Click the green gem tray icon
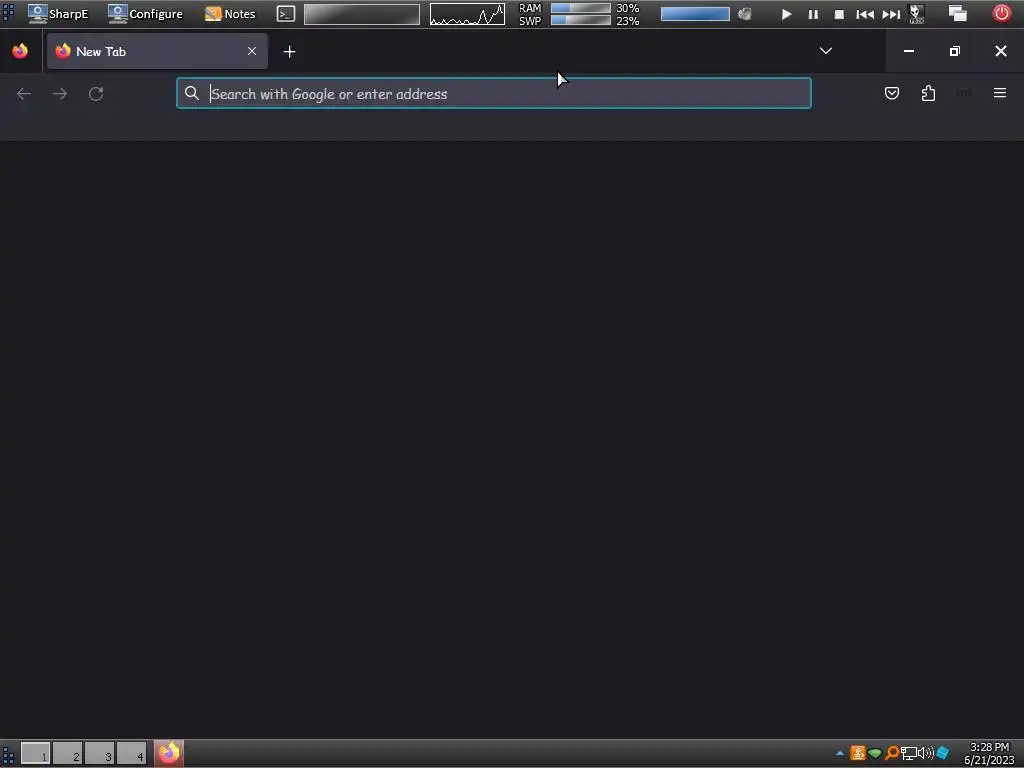The image size is (1024, 768). coord(875,754)
